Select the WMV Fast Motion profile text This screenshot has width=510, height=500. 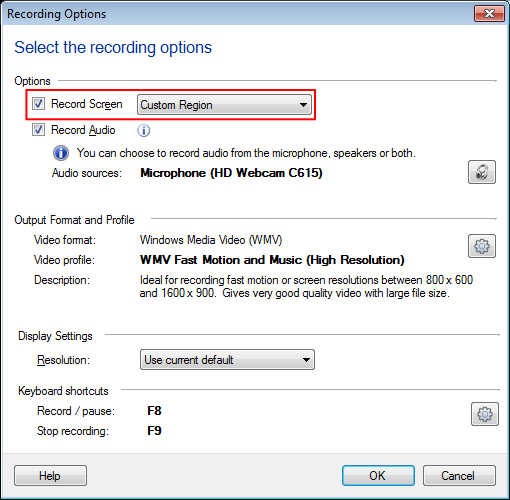[272, 260]
